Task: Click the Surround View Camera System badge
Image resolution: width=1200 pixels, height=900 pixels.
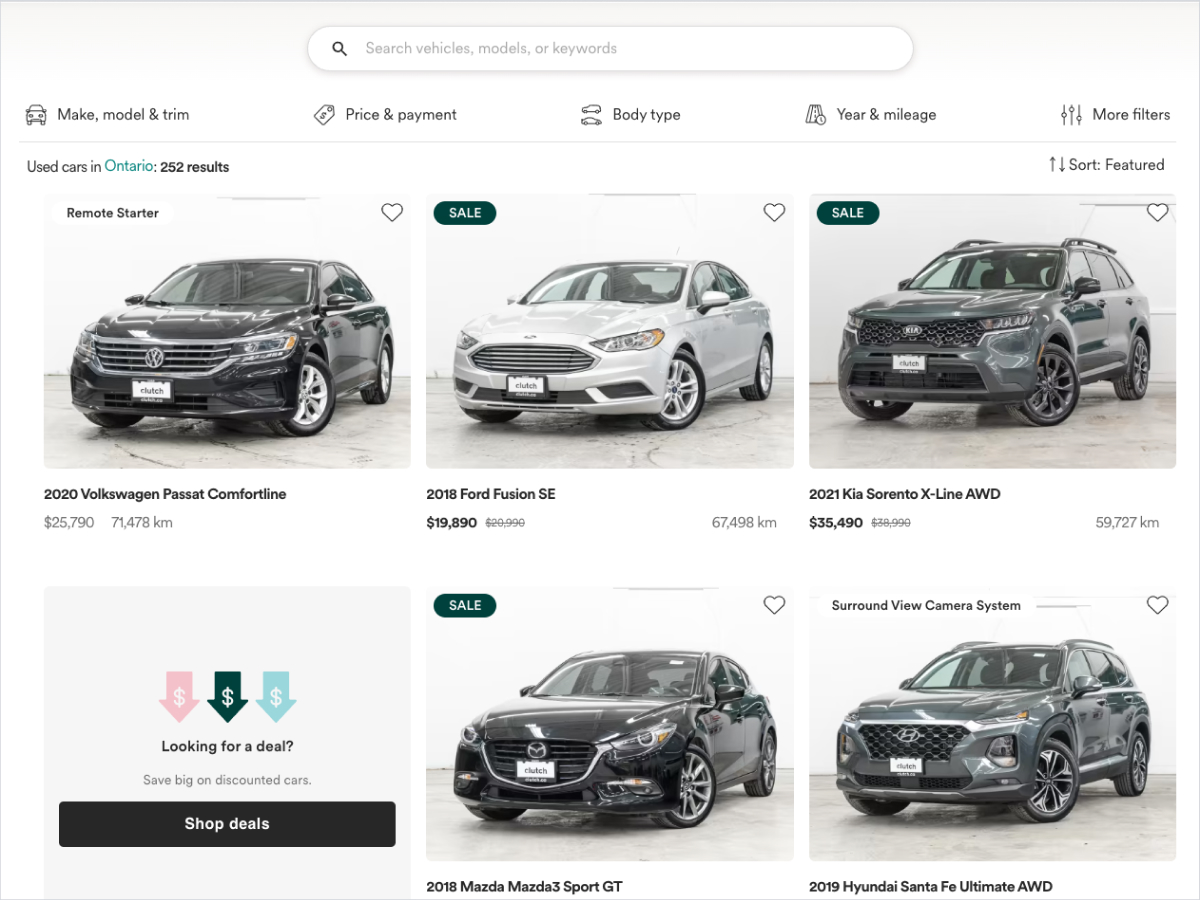Action: (x=926, y=605)
